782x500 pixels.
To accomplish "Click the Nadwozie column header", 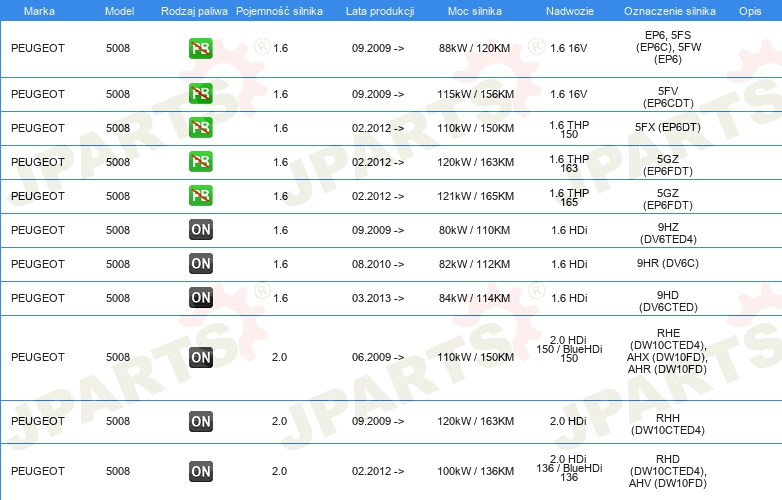I will 570,11.
